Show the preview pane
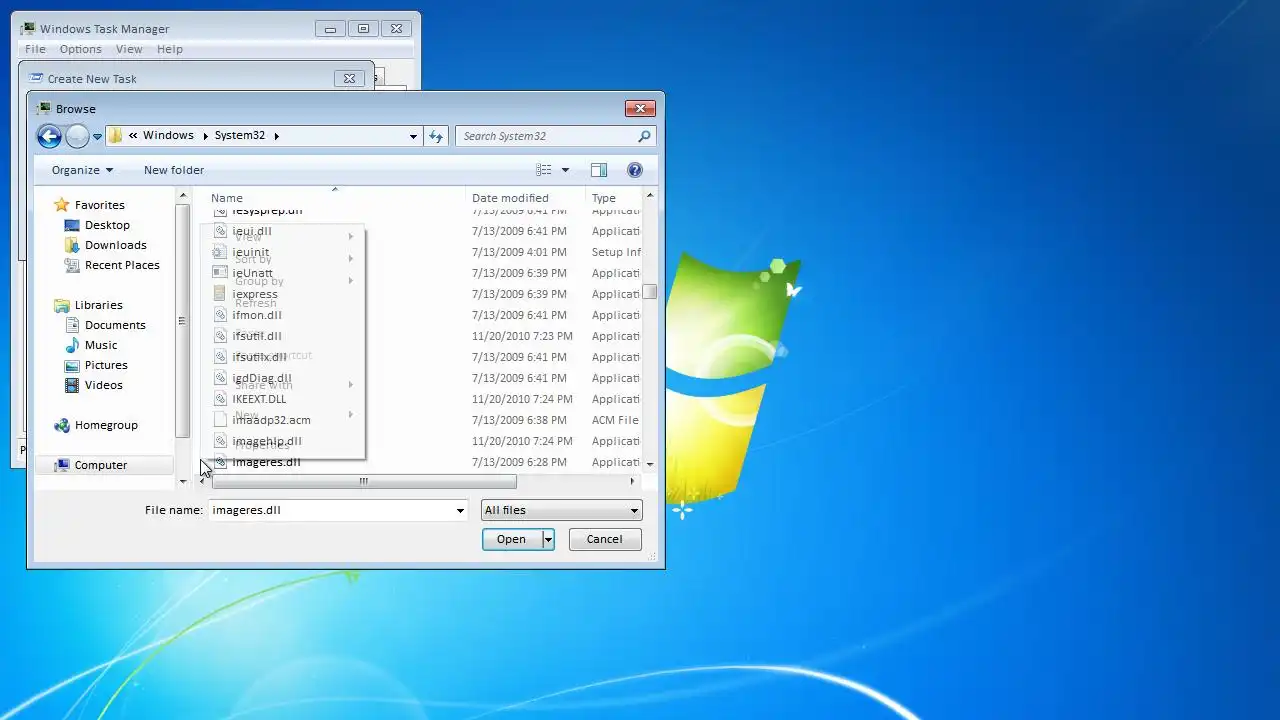The width and height of the screenshot is (1280, 720). [599, 170]
